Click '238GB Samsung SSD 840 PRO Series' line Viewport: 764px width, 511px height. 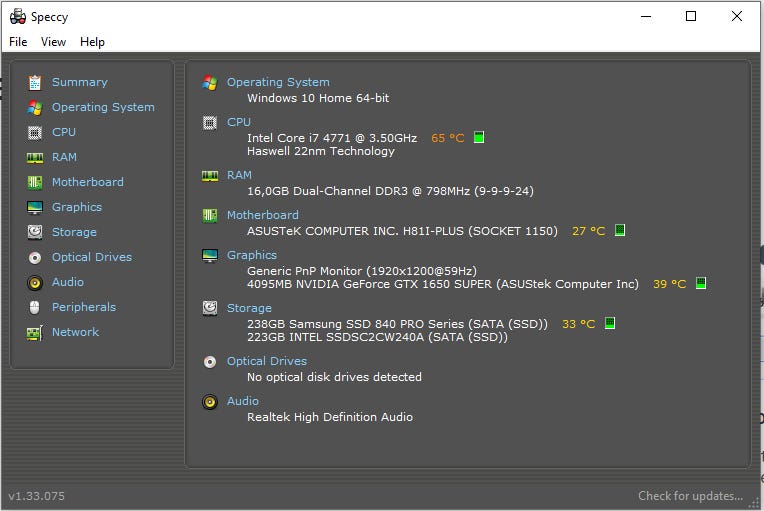click(397, 324)
